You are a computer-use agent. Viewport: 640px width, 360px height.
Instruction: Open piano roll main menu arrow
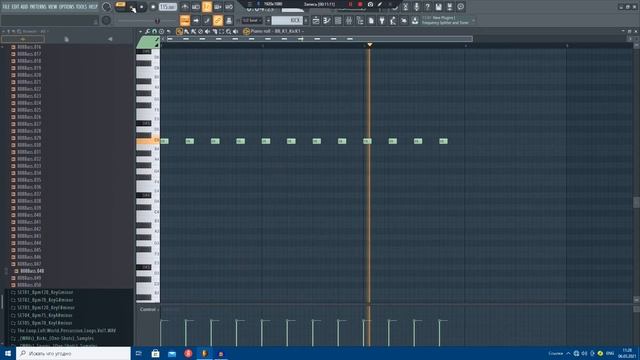(x=140, y=31)
